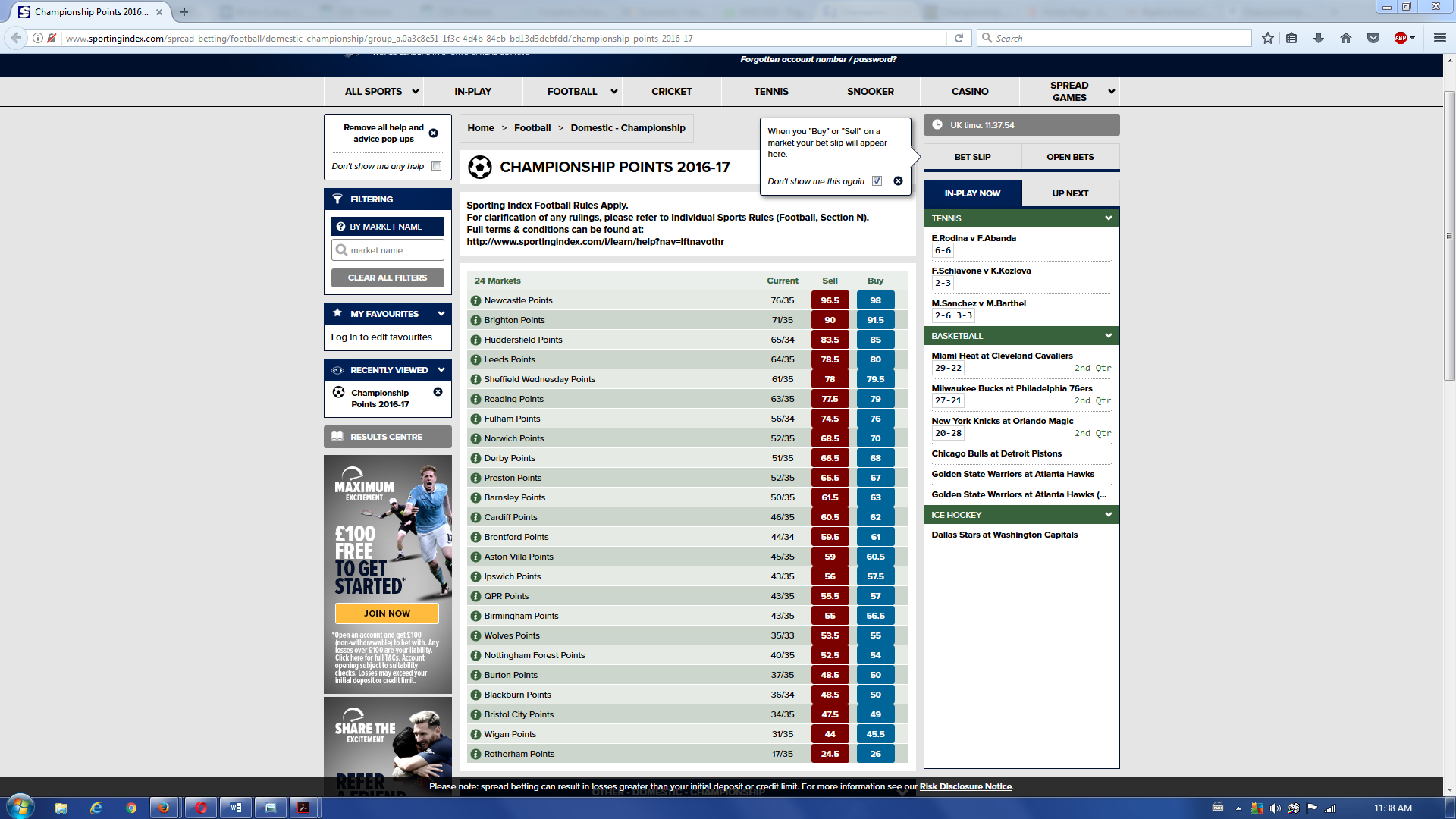Open the Risk Disclosure Notice link
Screen dimensions: 1456x819
965,786
